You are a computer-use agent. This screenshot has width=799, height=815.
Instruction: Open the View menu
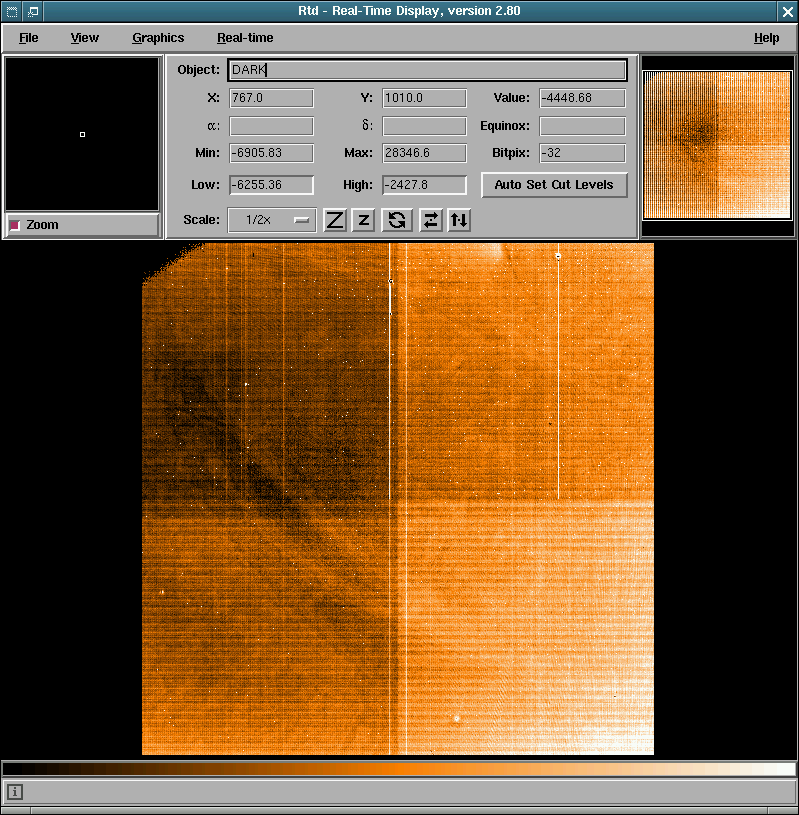[85, 38]
